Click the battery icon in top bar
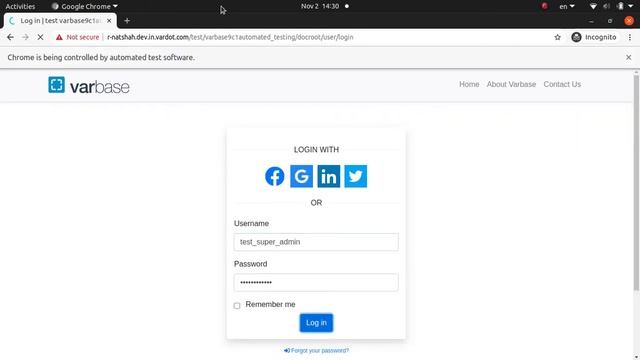This screenshot has height=360, width=640. (620, 6)
